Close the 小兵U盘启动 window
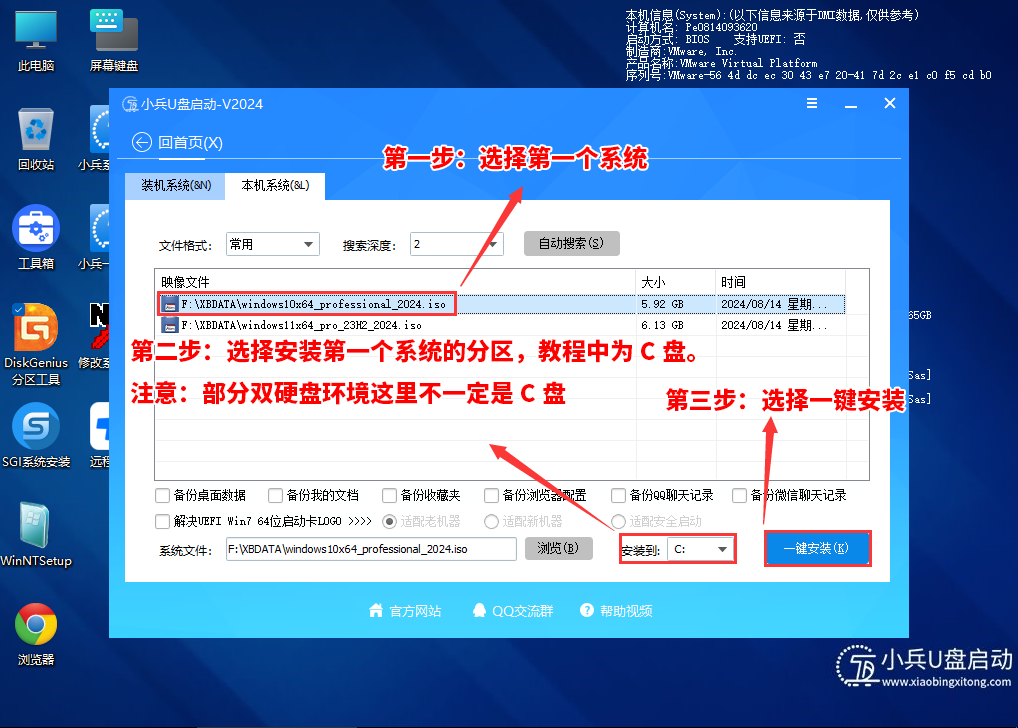The height and width of the screenshot is (728, 1018). 889,103
